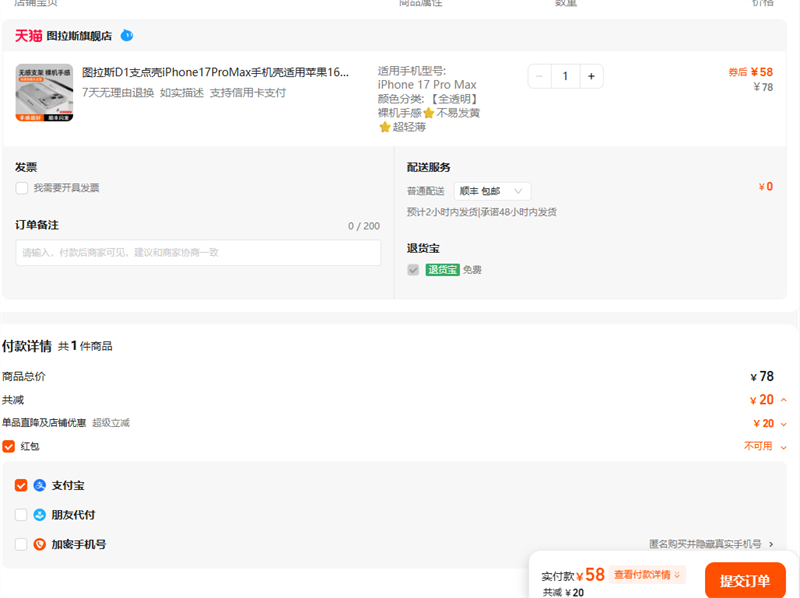Screen dimensions: 800x598
Task: Toggle the 红包 checkbox
Action: click(x=9, y=446)
